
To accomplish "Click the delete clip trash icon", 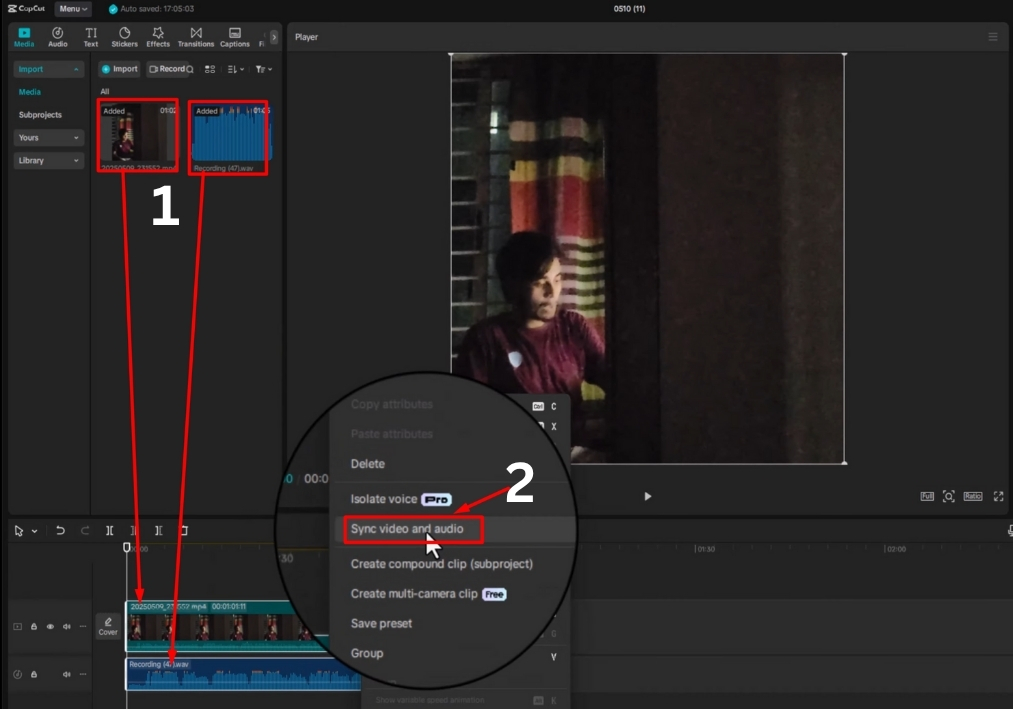I will coord(183,531).
